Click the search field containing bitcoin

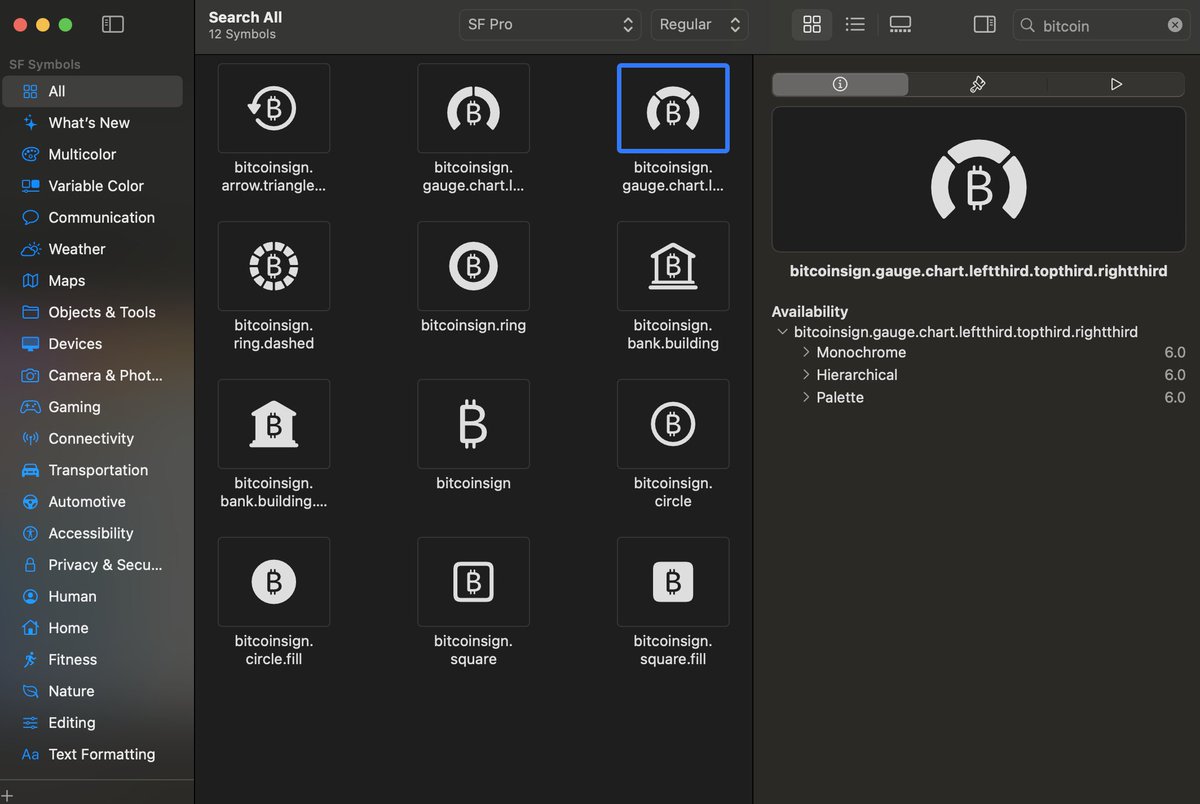click(1101, 25)
